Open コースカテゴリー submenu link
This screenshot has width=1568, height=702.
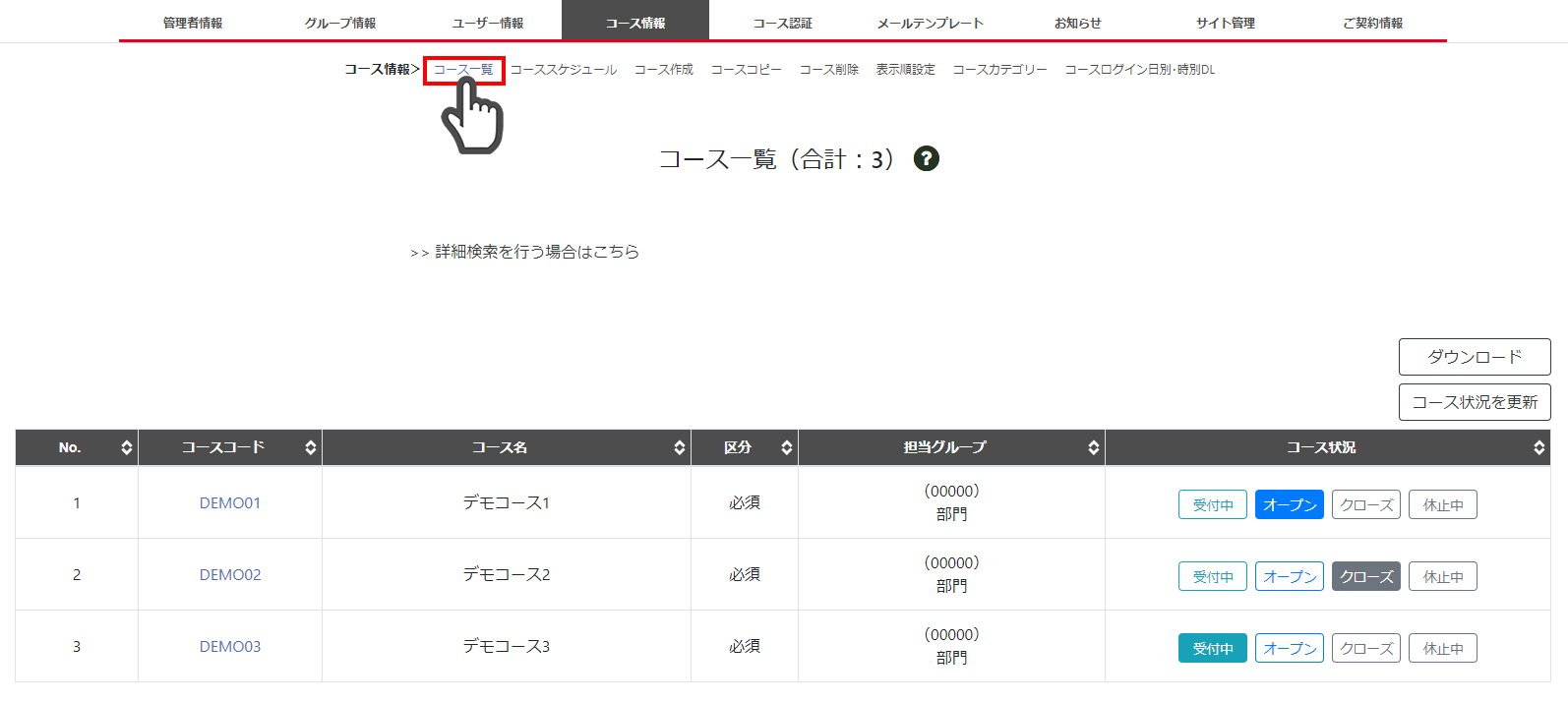click(1000, 70)
